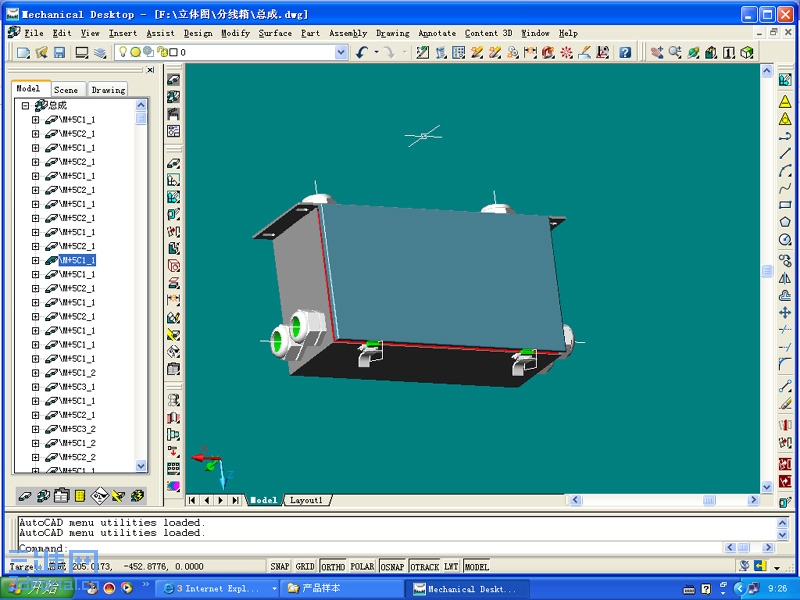
Task: Expand the highlighted \M+5C1_1 tree node
Action: click(x=35, y=260)
